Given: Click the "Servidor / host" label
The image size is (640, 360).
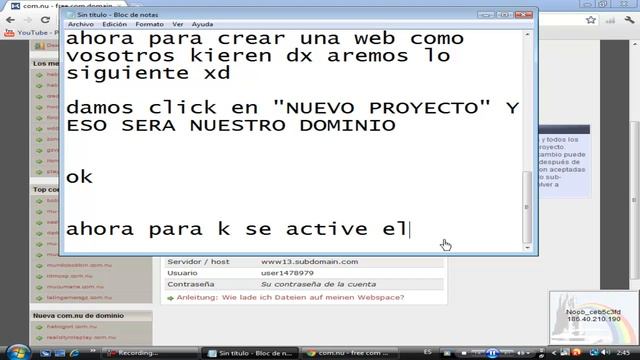Looking at the screenshot, I should [x=198, y=262].
